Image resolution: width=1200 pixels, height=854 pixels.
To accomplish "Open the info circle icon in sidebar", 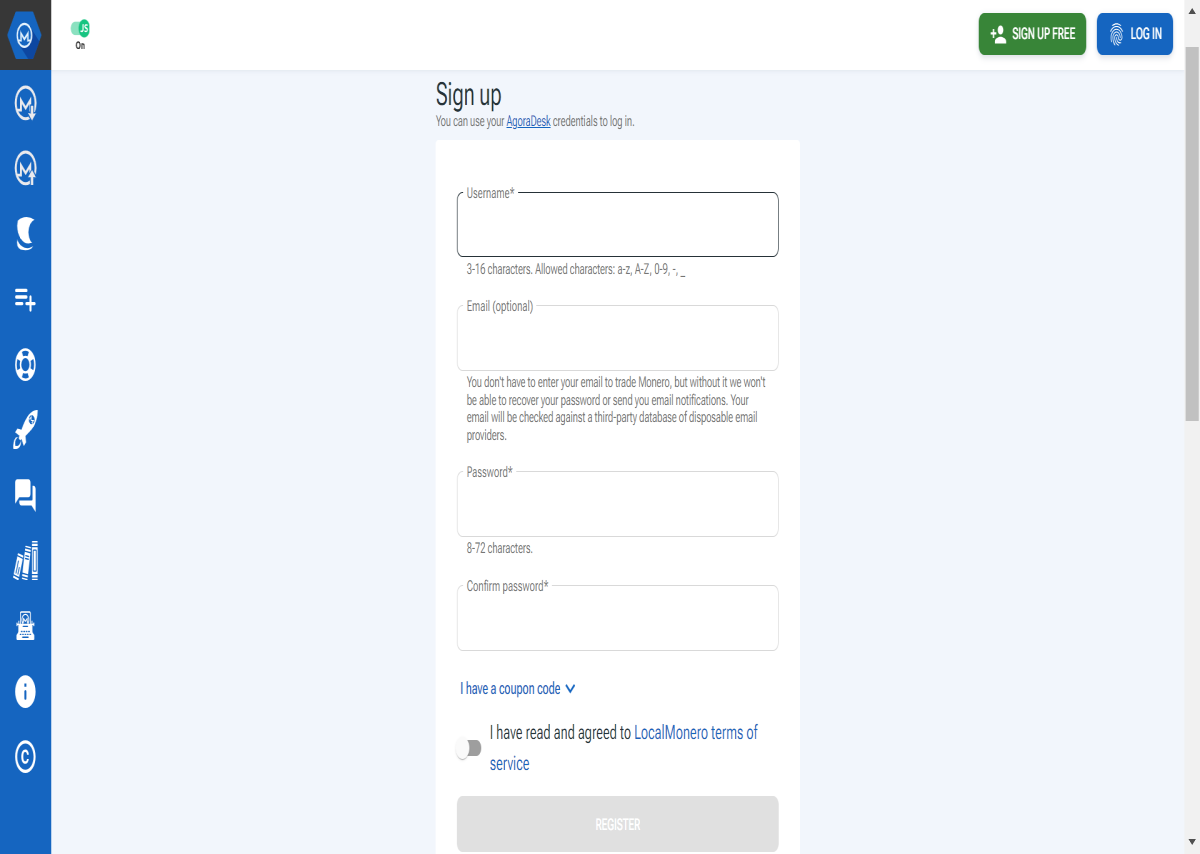I will point(26,691).
